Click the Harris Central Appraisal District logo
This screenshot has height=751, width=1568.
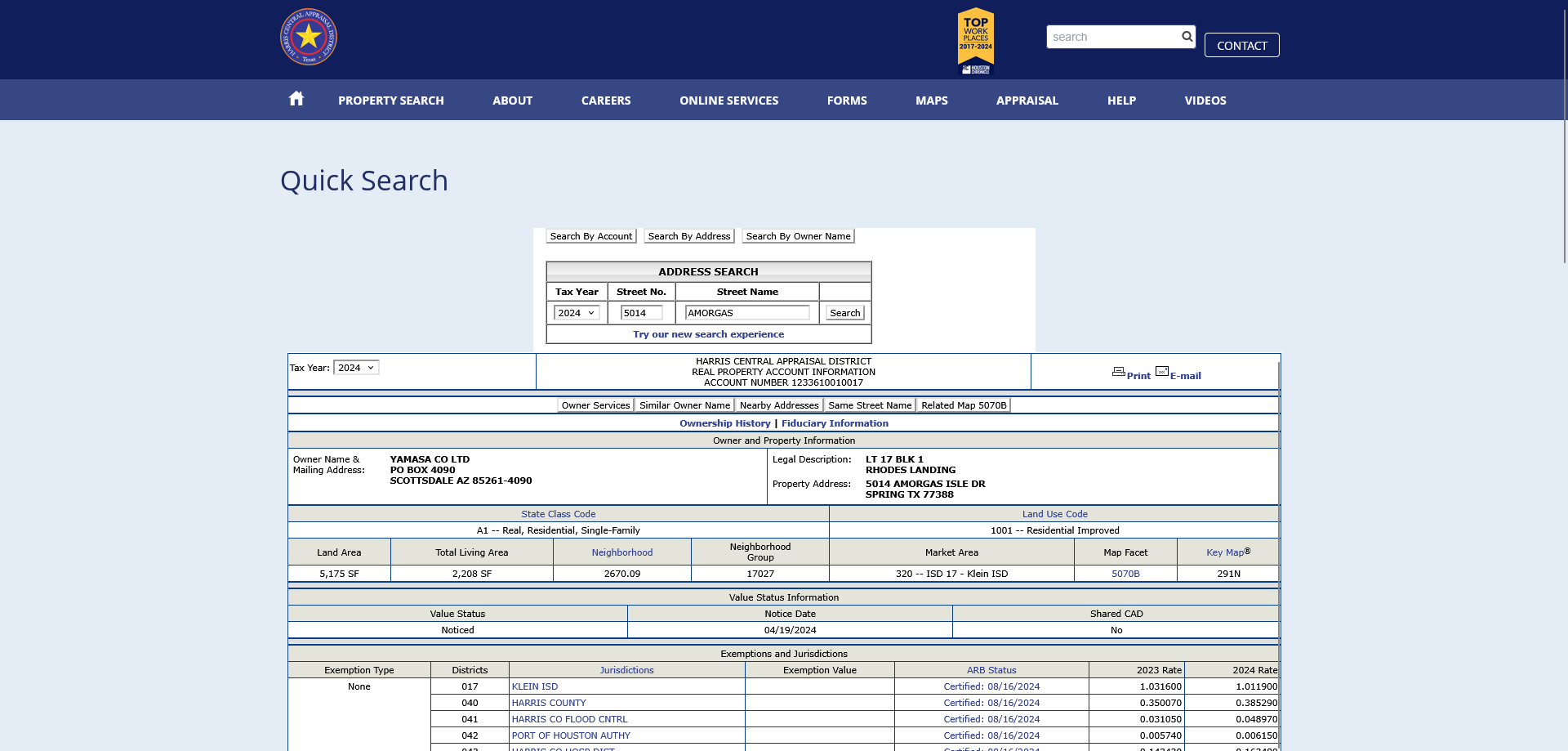coord(309,37)
